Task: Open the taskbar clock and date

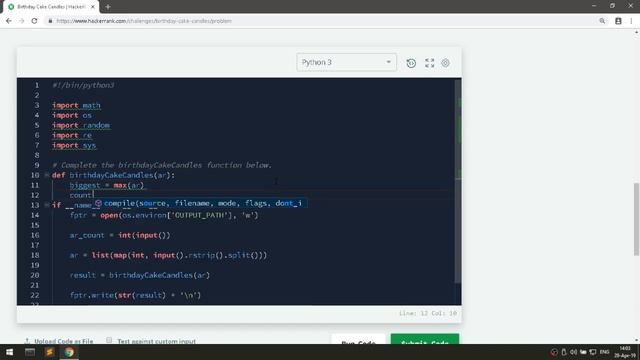Action: pyautogui.click(x=625, y=352)
